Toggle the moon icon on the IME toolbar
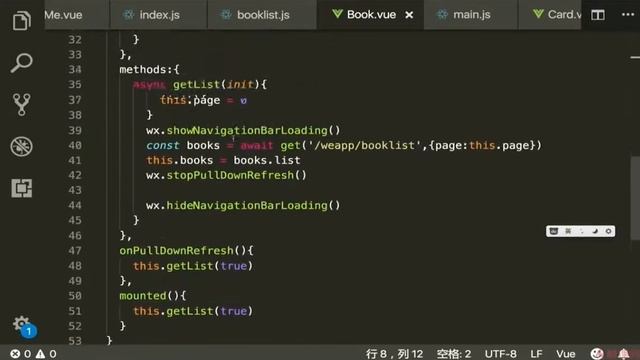The height and width of the screenshot is (360, 640). pos(595,231)
